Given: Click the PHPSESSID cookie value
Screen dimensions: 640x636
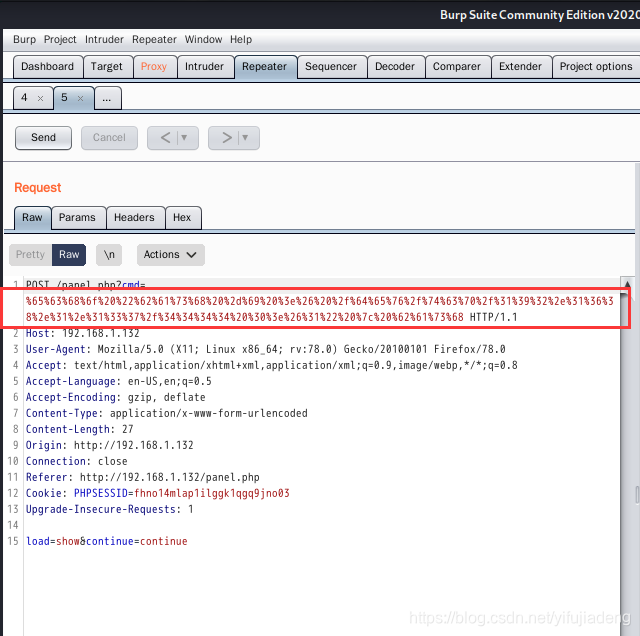Looking at the screenshot, I should (212, 494).
